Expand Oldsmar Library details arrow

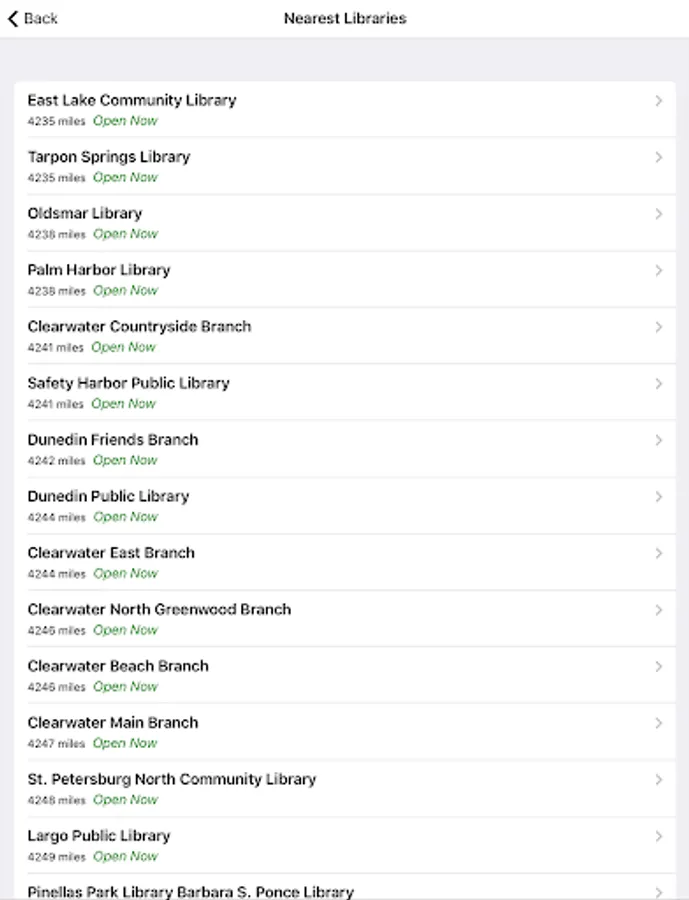(x=659, y=214)
